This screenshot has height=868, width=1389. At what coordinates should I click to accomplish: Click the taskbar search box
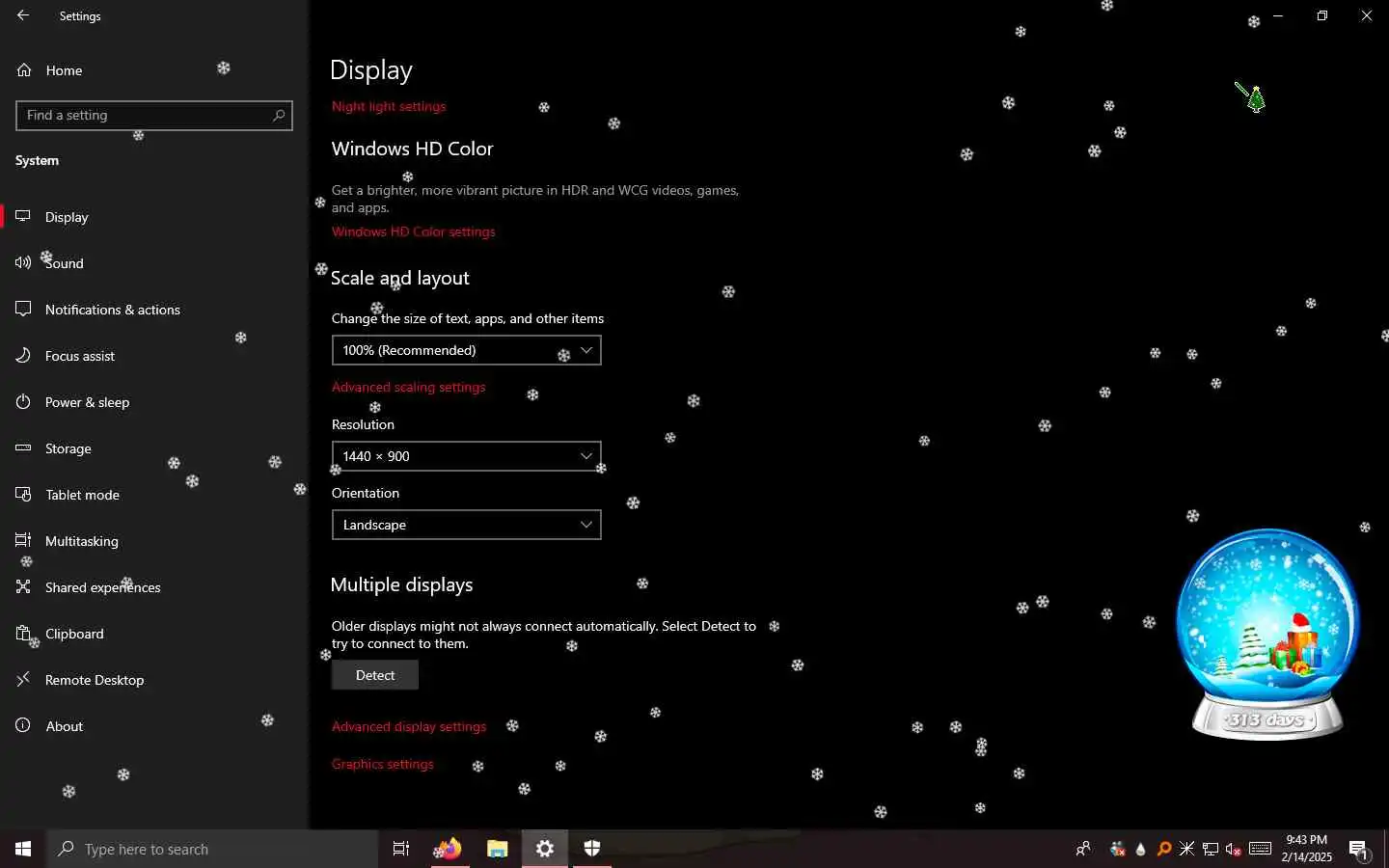[212, 849]
